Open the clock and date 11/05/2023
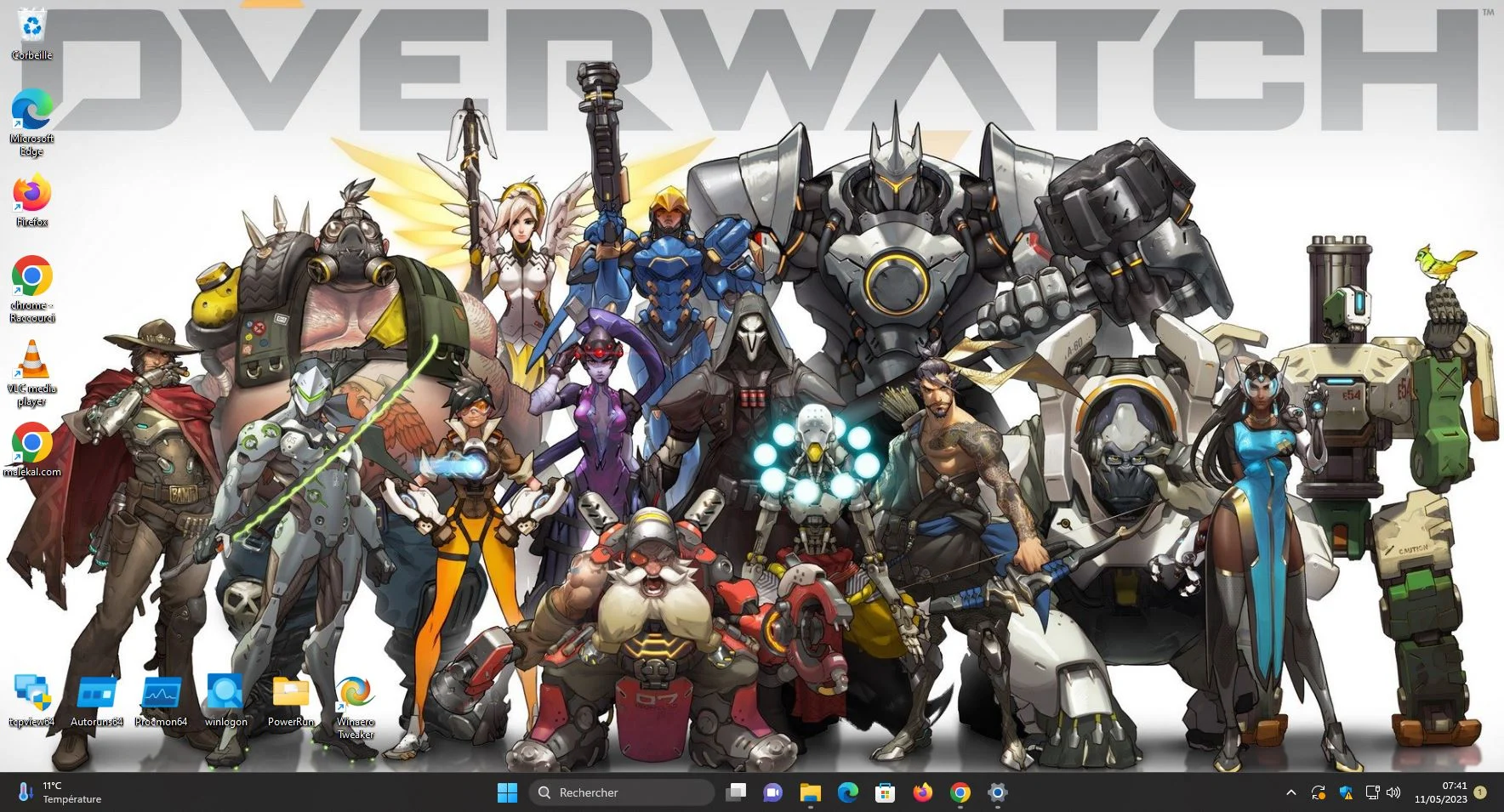This screenshot has height=812, width=1504. pos(1441,792)
